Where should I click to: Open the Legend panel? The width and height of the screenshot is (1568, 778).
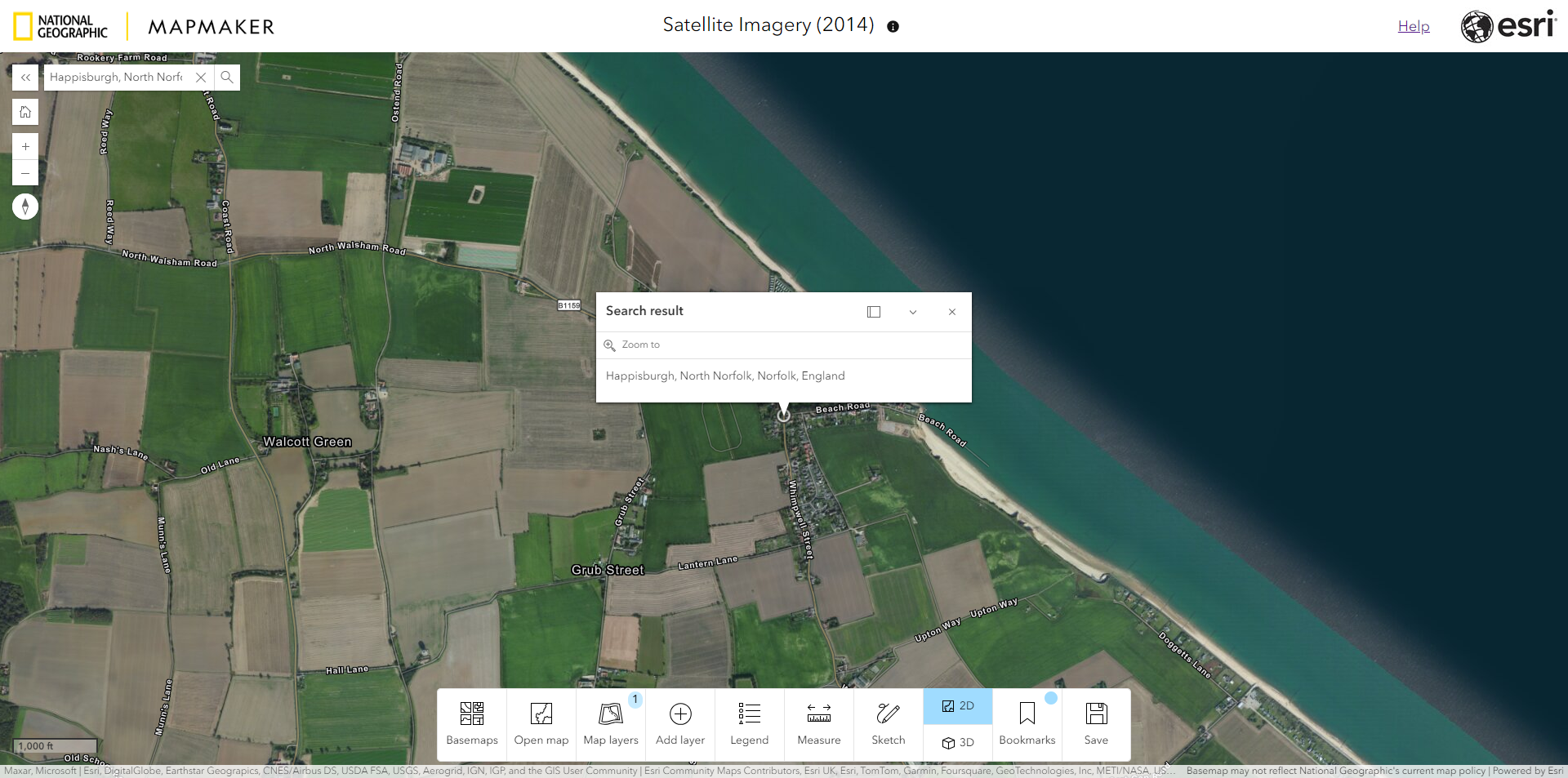(x=749, y=723)
